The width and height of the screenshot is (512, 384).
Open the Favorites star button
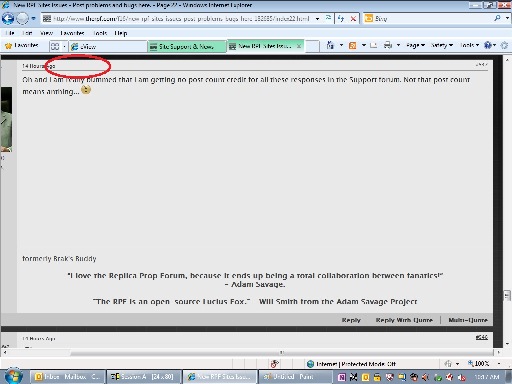22,45
